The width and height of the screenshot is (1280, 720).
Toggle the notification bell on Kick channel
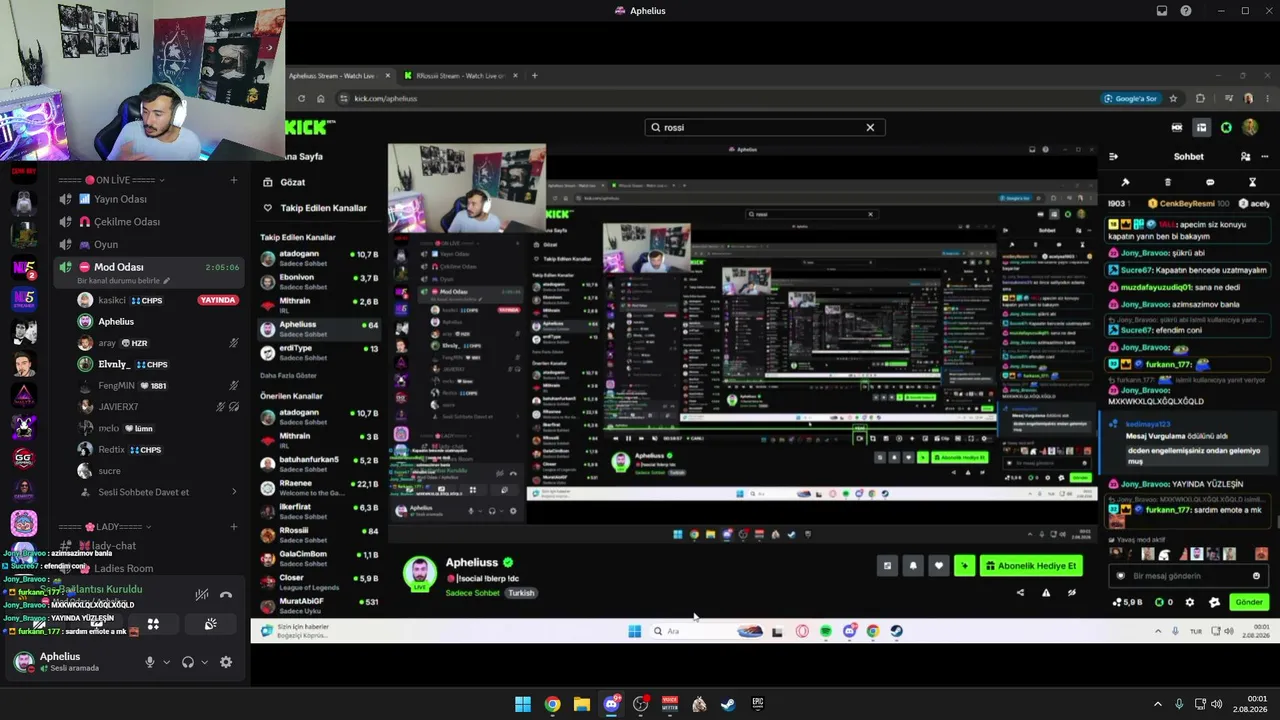[x=913, y=566]
